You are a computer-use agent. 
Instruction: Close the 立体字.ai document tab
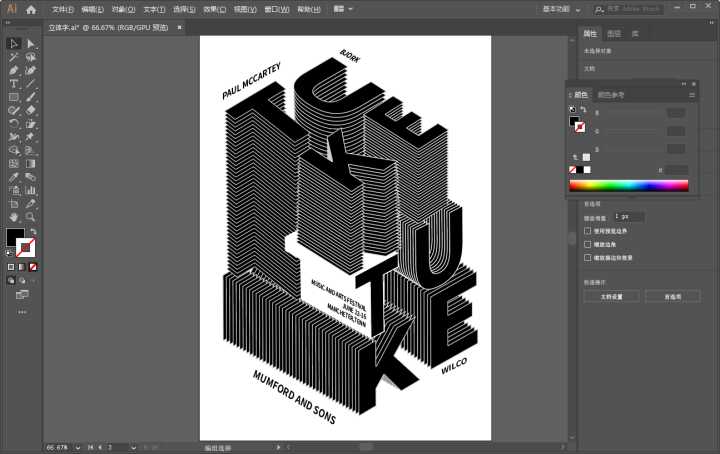click(180, 28)
